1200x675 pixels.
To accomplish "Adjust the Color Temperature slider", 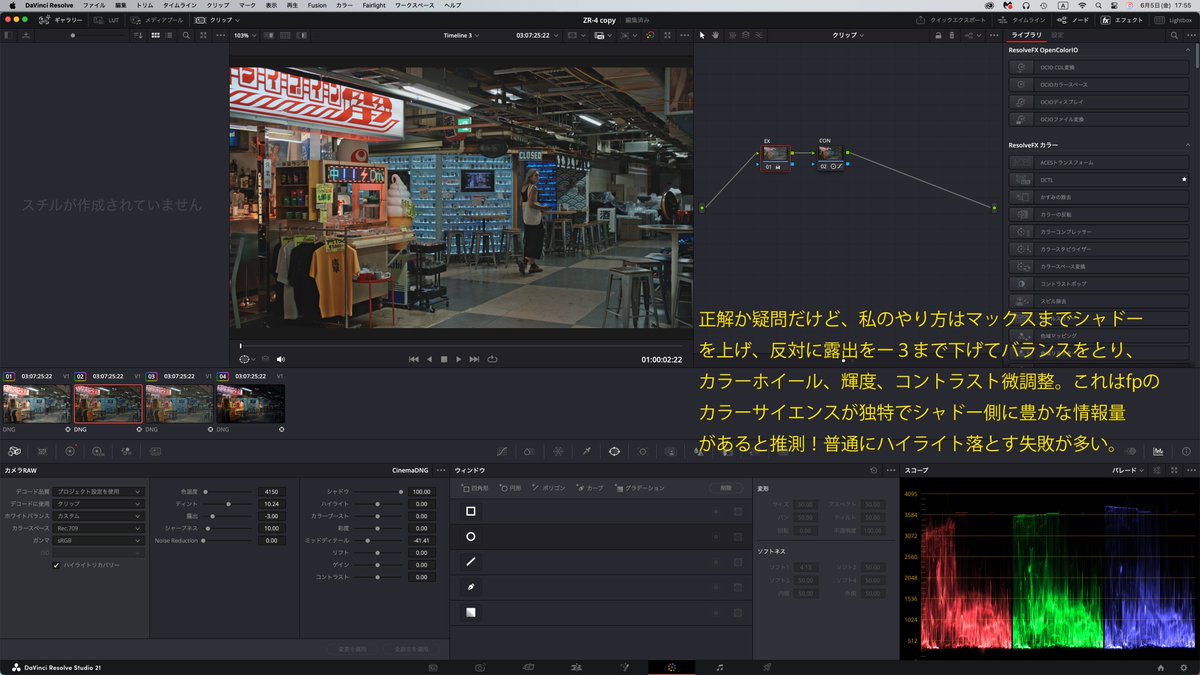I will 229,492.
